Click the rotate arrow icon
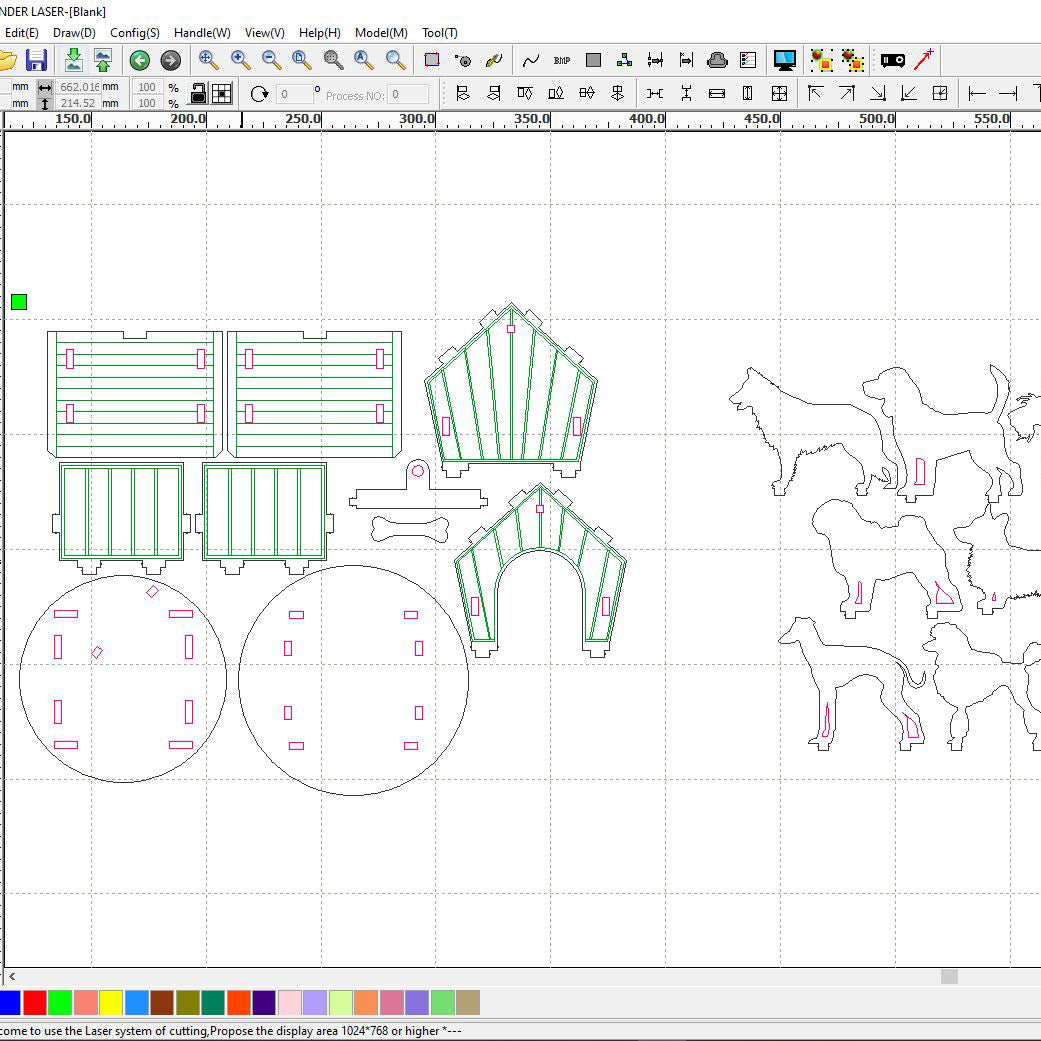 259,94
